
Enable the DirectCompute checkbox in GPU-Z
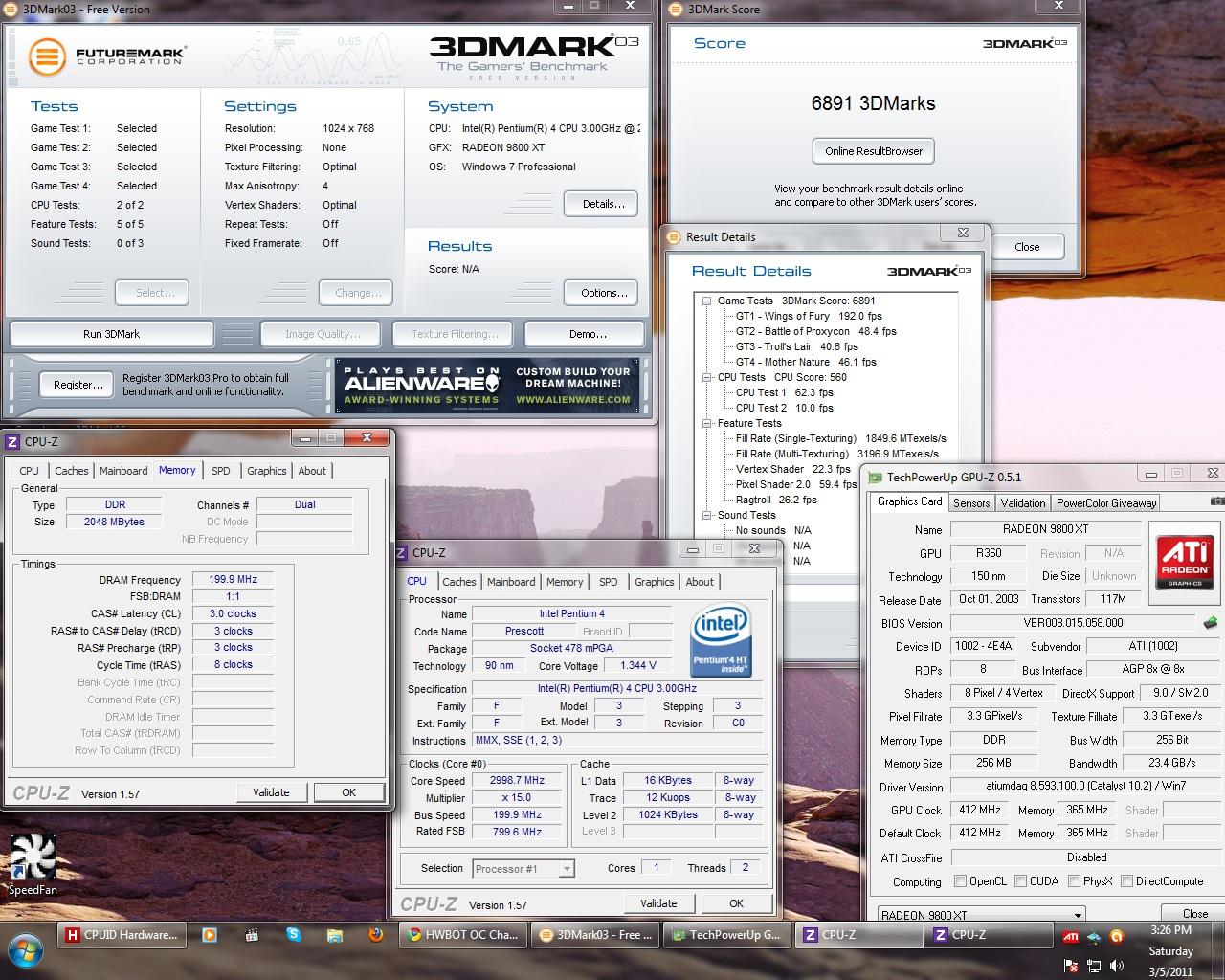click(x=1126, y=881)
